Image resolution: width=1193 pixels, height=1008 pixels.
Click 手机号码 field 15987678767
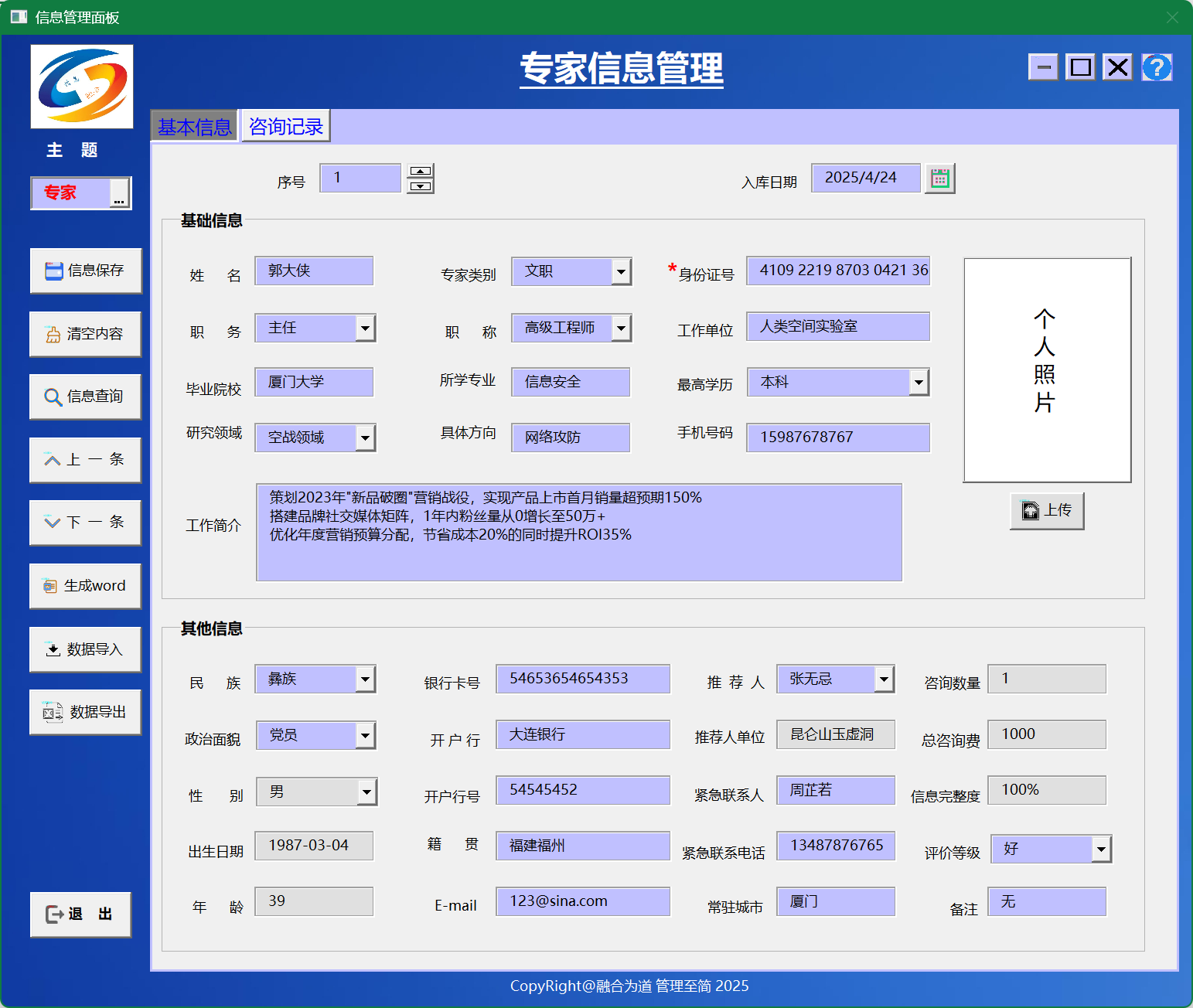[x=838, y=438]
